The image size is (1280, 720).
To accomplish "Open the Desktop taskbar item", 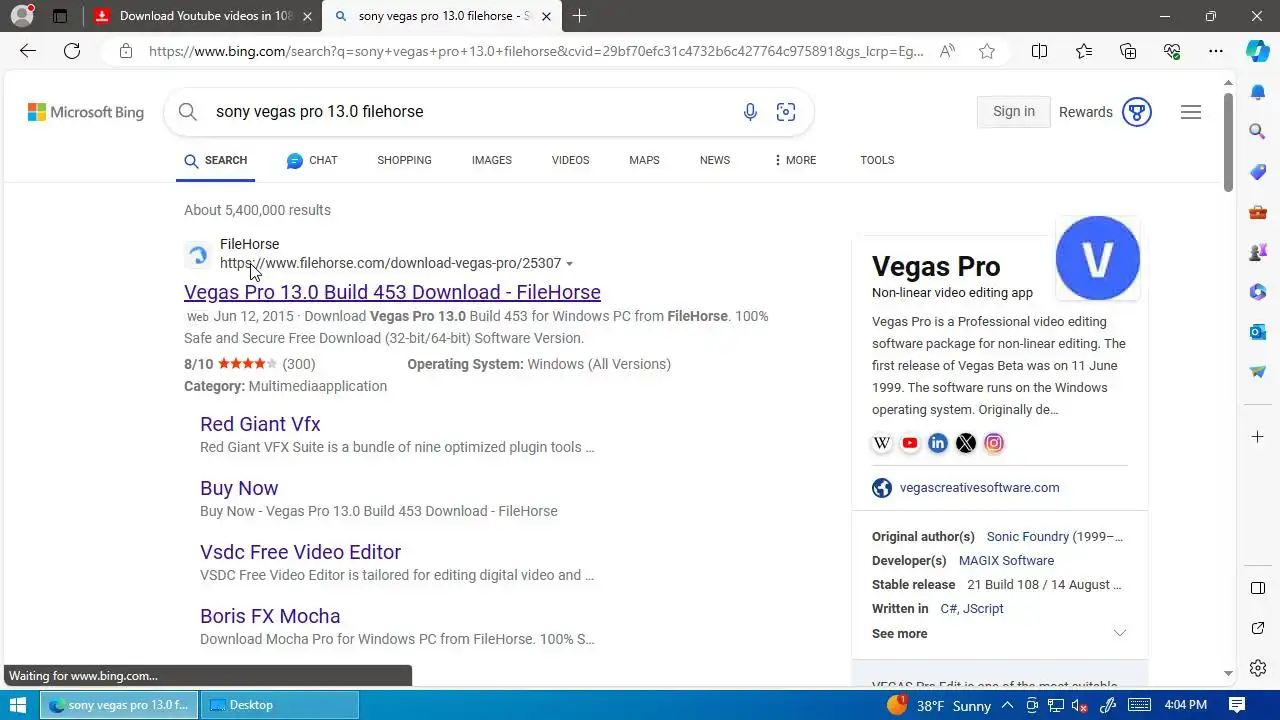I will (280, 705).
